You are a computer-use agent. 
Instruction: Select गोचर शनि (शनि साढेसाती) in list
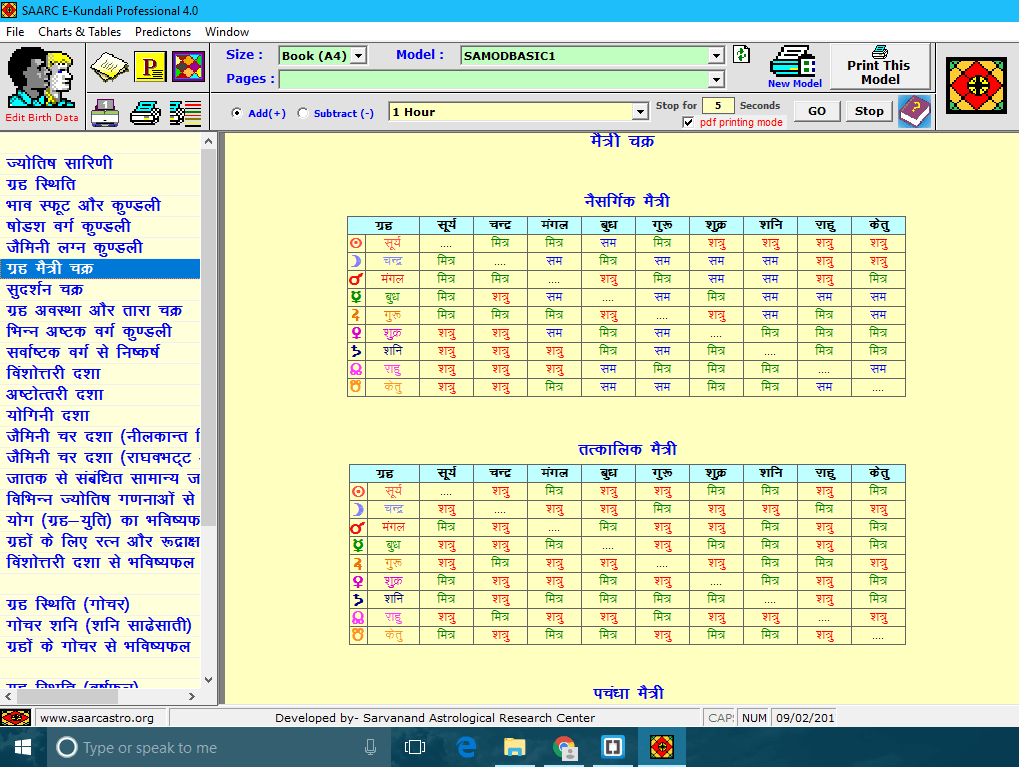coord(100,626)
